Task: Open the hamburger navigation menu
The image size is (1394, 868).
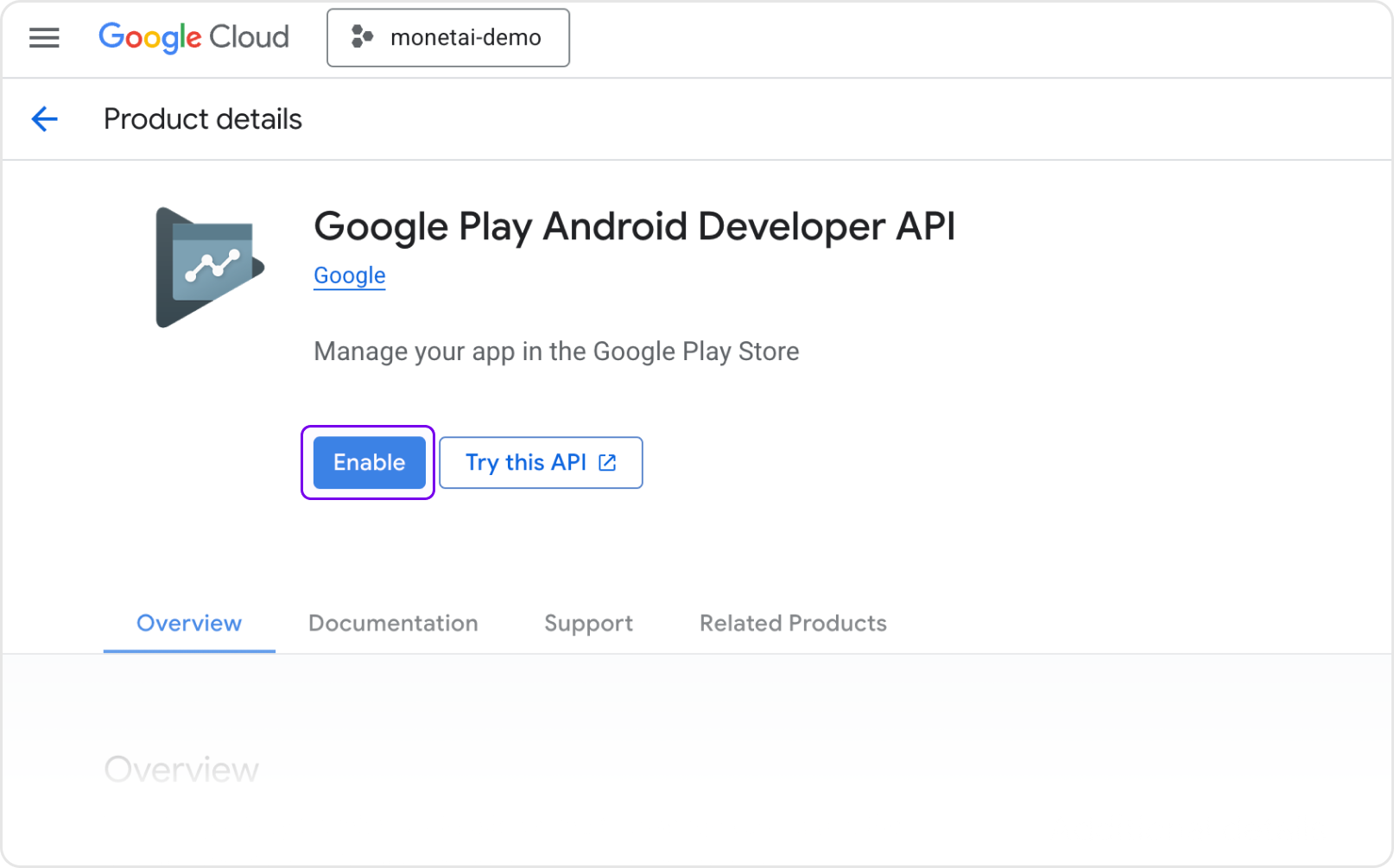Action: 44,38
